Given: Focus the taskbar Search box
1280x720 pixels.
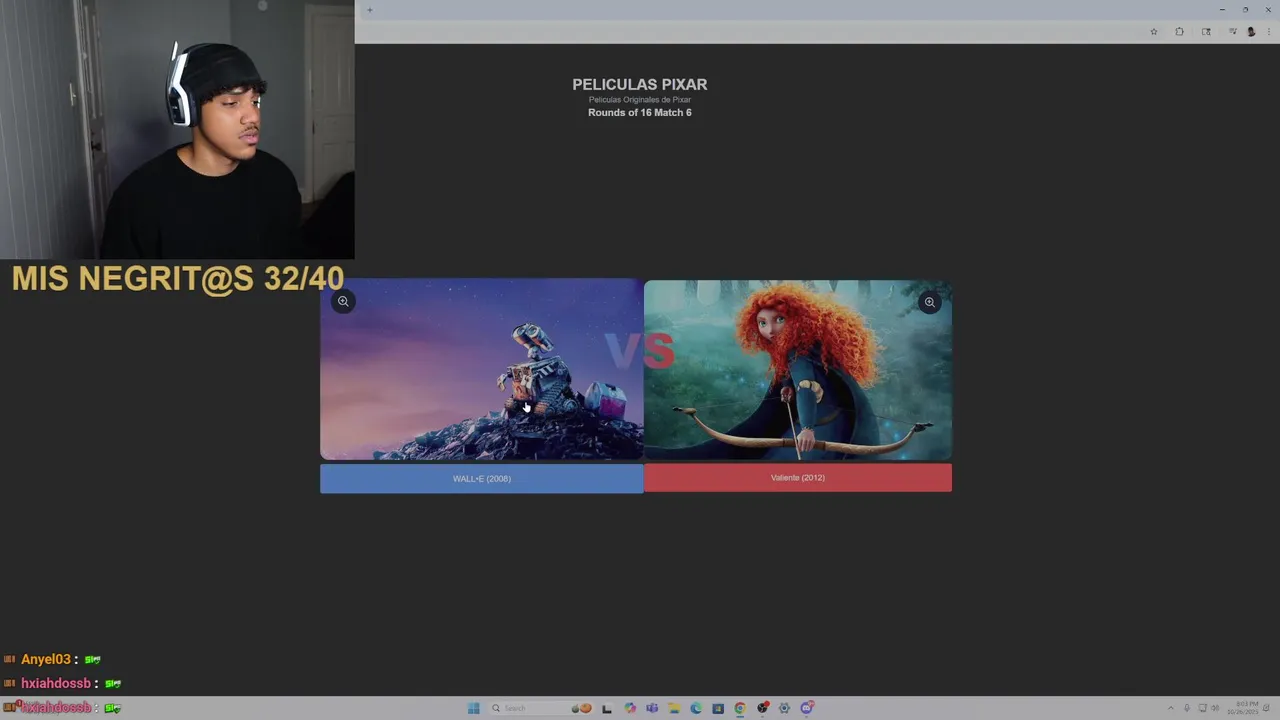Looking at the screenshot, I should (540, 708).
